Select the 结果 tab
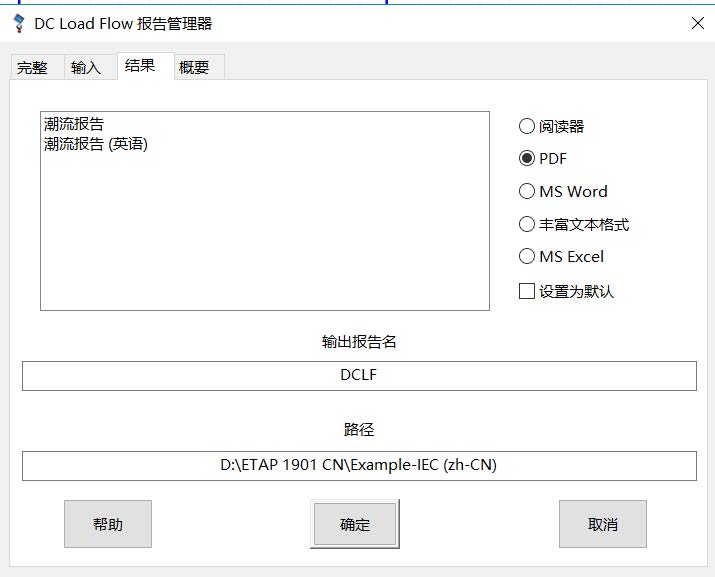The image size is (715, 577). click(140, 66)
